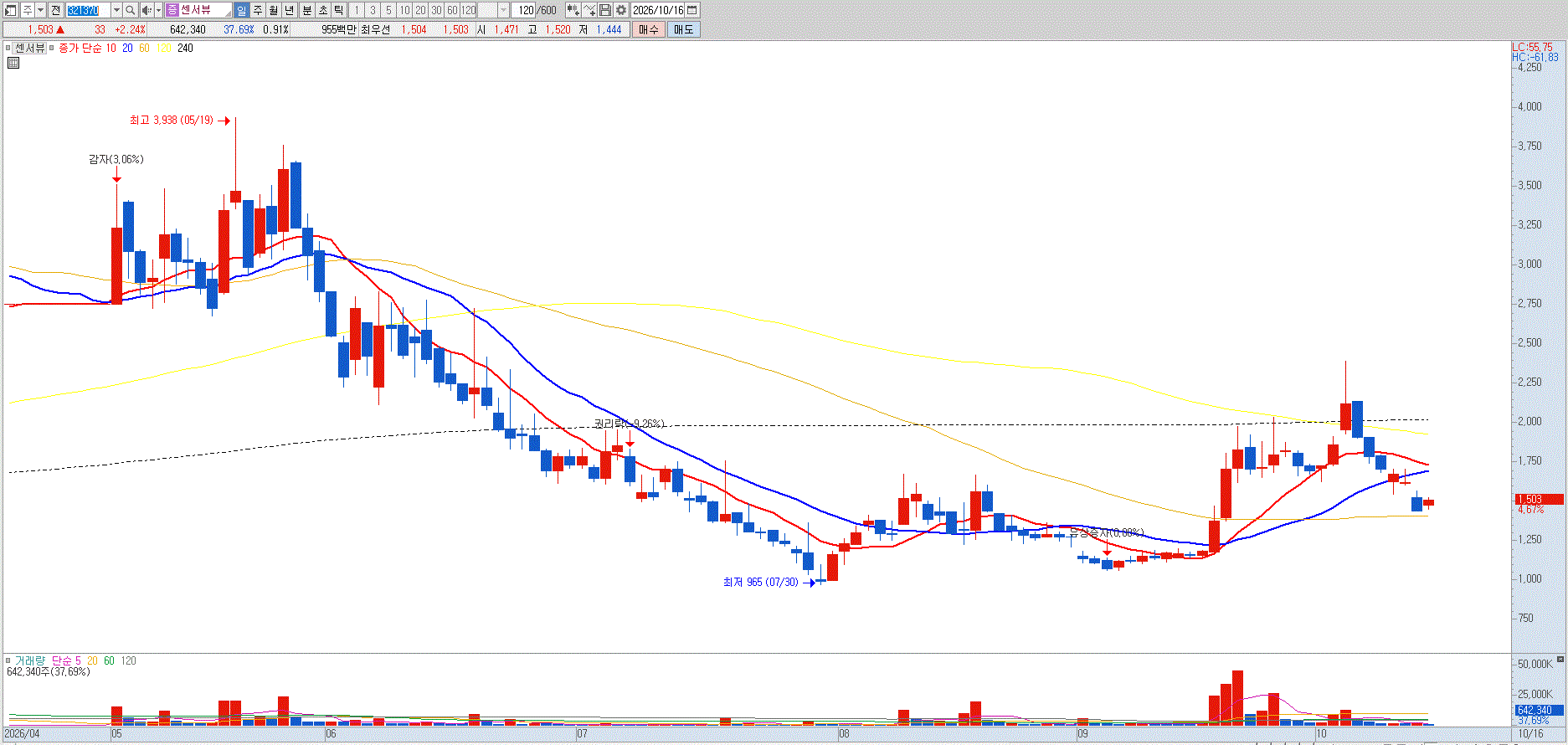
Task: Click the red 10 moving average legend
Action: [111, 49]
